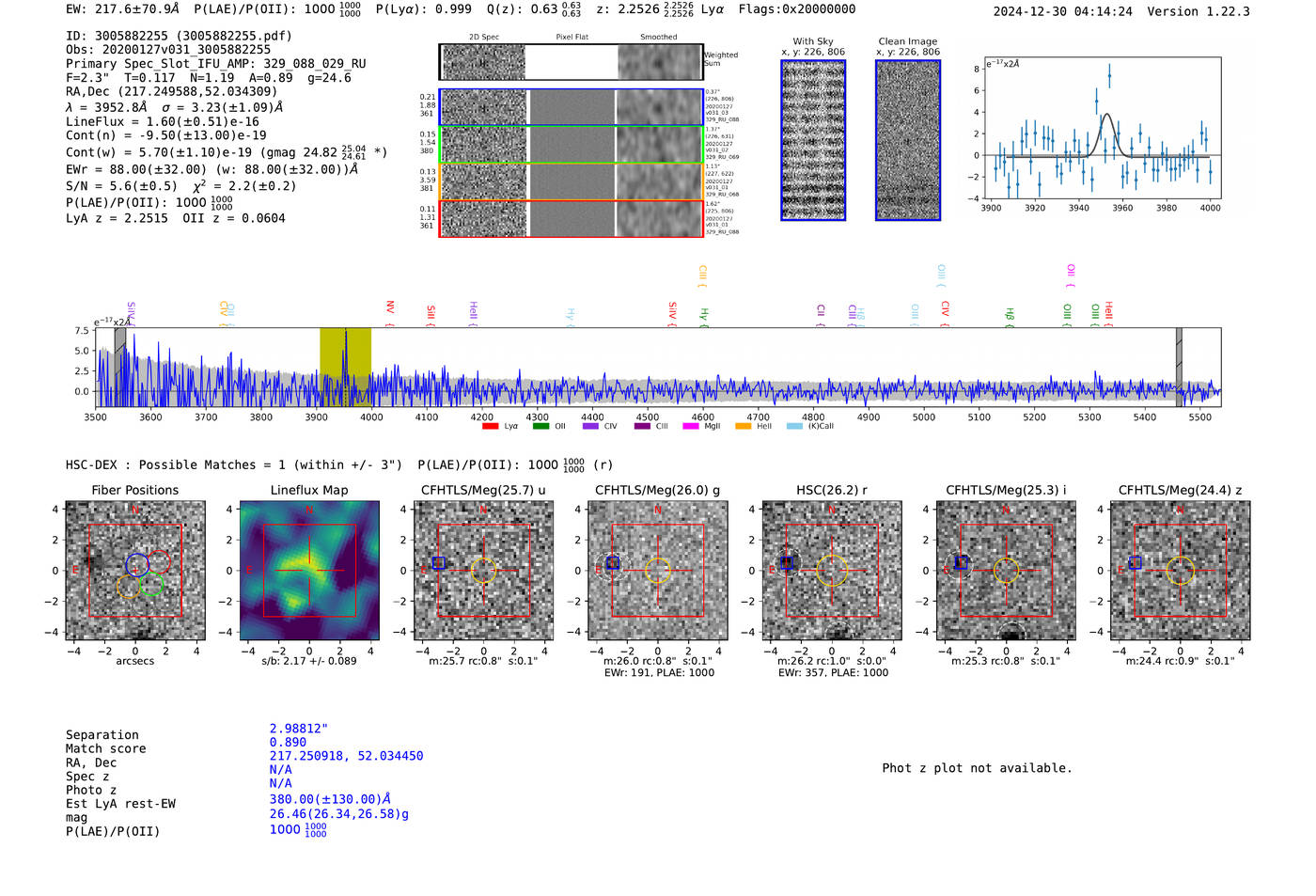This screenshot has width=1316, height=896.
Task: Click the Flags:0x20000000 text
Action: [797, 9]
